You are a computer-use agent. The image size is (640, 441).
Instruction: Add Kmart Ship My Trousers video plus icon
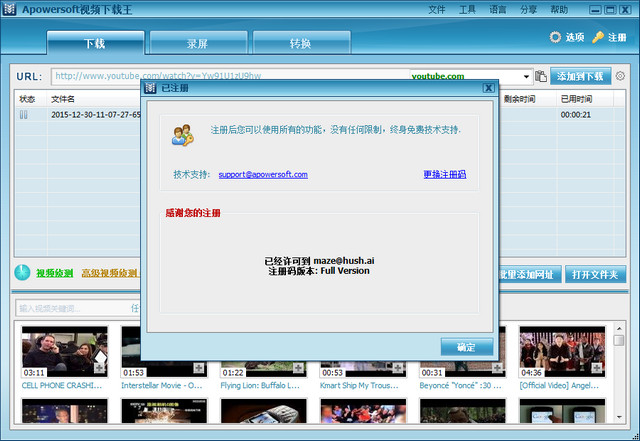pos(398,368)
